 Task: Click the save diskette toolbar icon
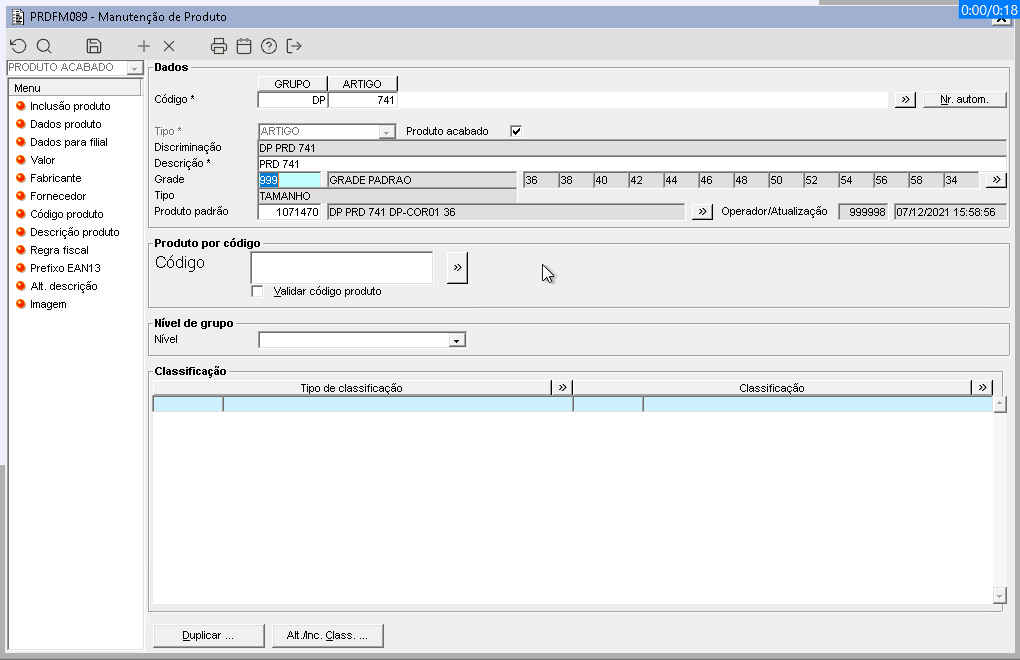click(x=94, y=46)
